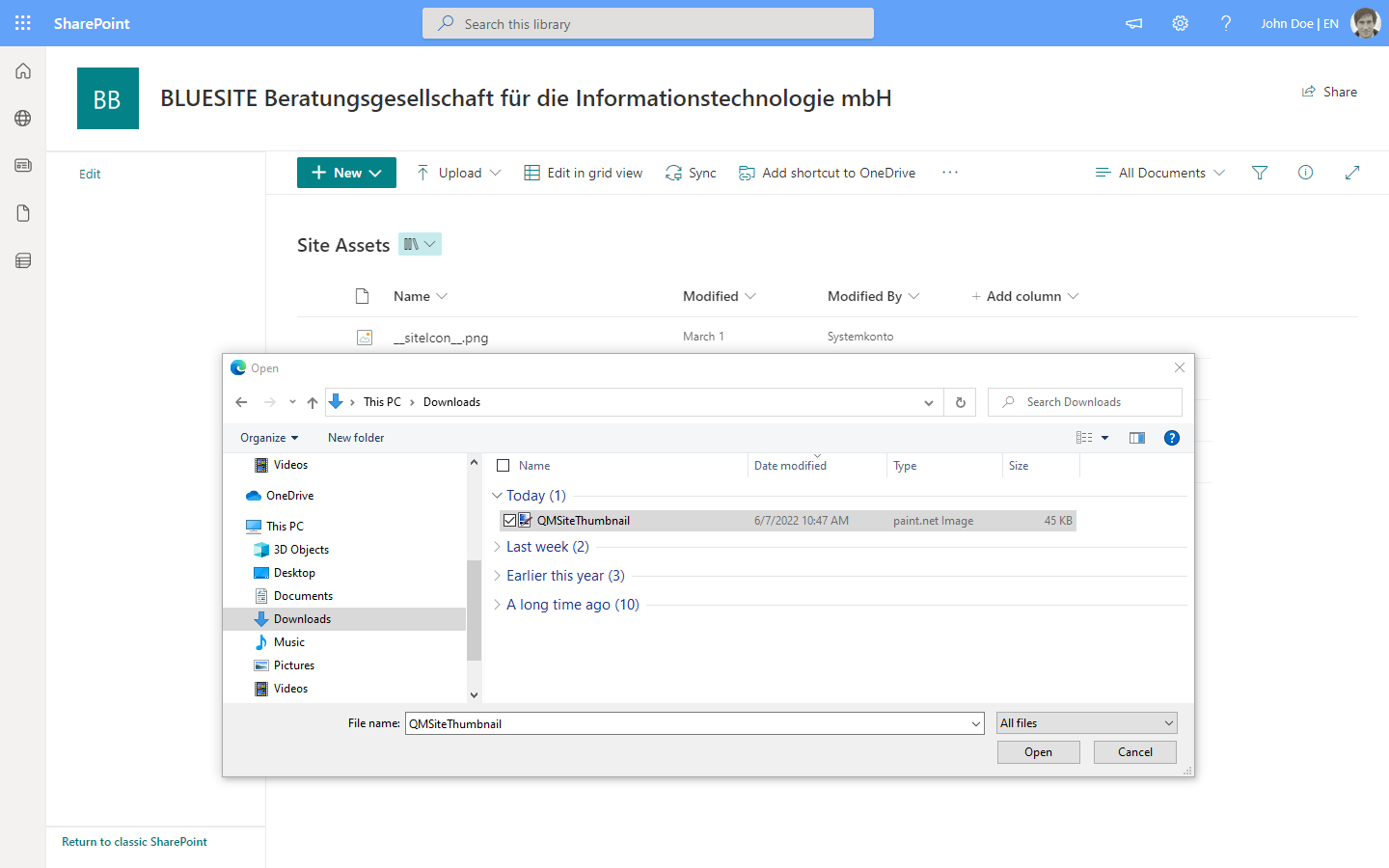Sort by the Modified column header
Image resolution: width=1389 pixels, height=868 pixels.
pyautogui.click(x=719, y=296)
